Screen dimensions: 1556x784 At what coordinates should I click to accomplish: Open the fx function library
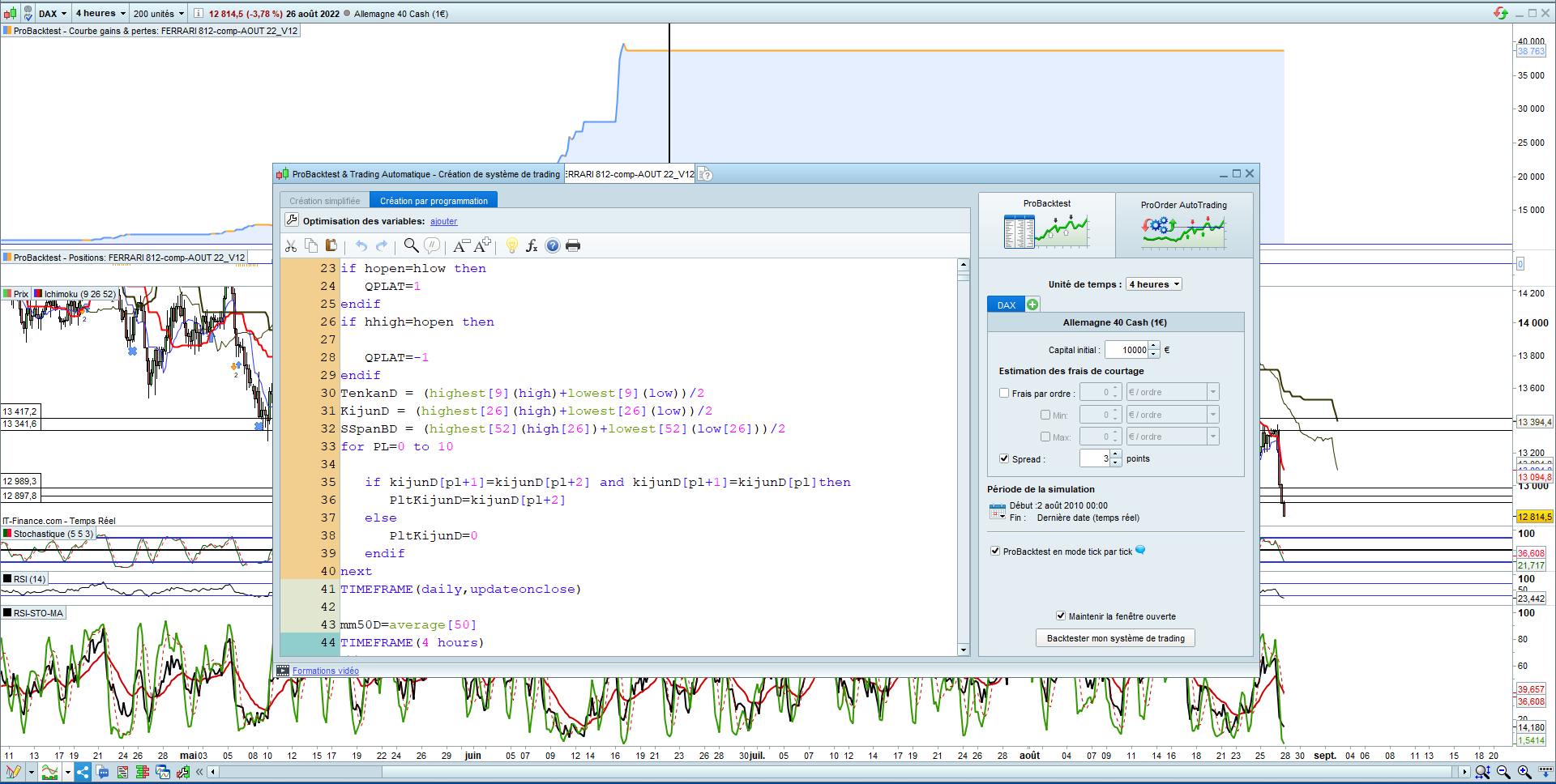point(532,246)
